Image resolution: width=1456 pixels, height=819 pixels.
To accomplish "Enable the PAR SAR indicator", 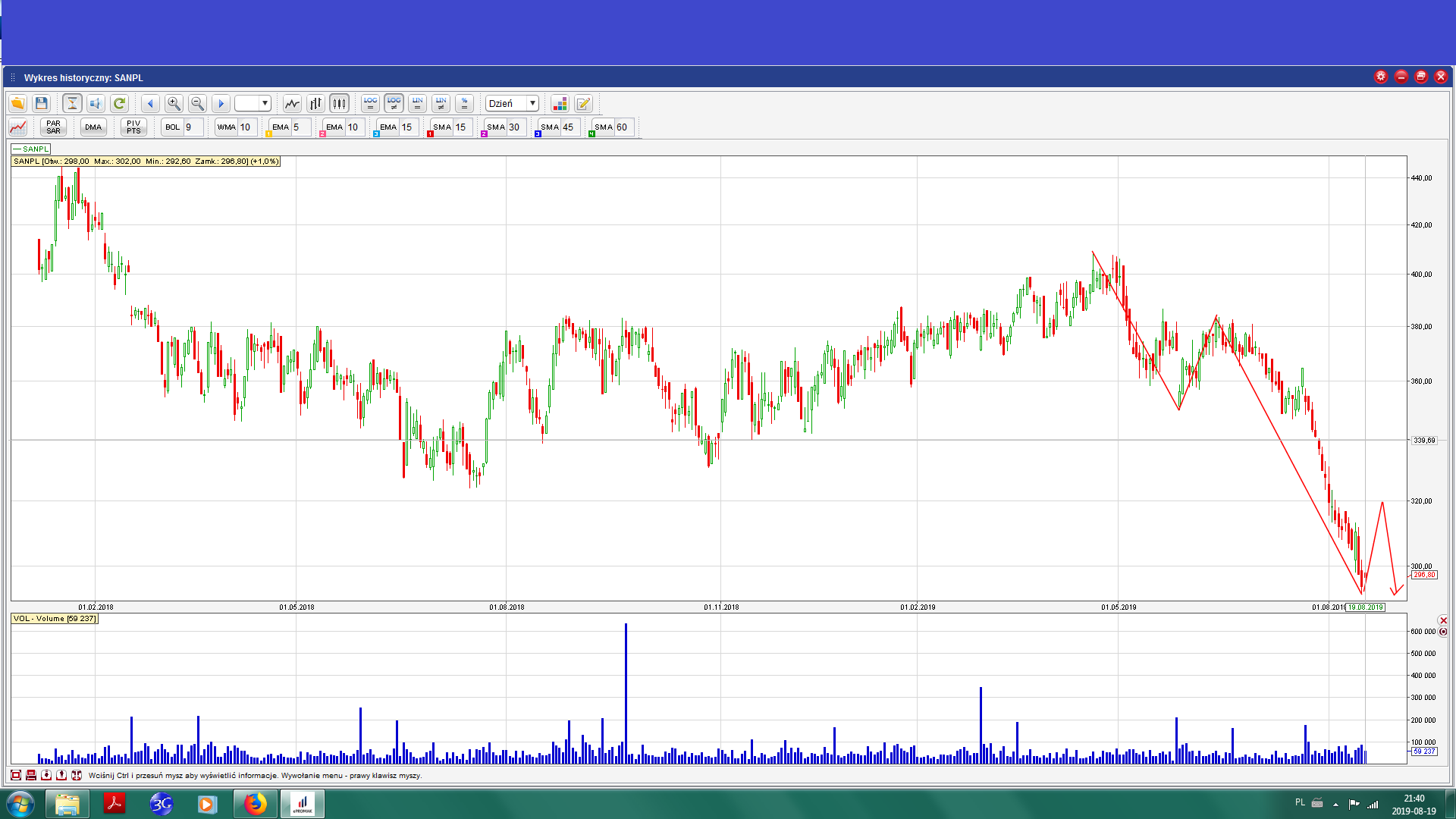I will 53,127.
